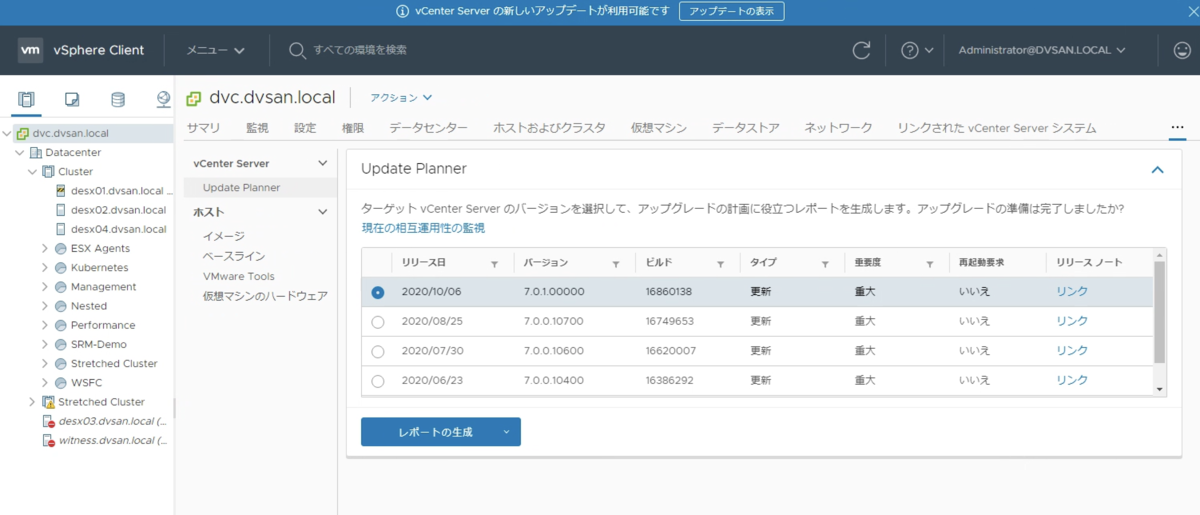
Task: Switch to the ネットワーク tab
Action: click(838, 128)
